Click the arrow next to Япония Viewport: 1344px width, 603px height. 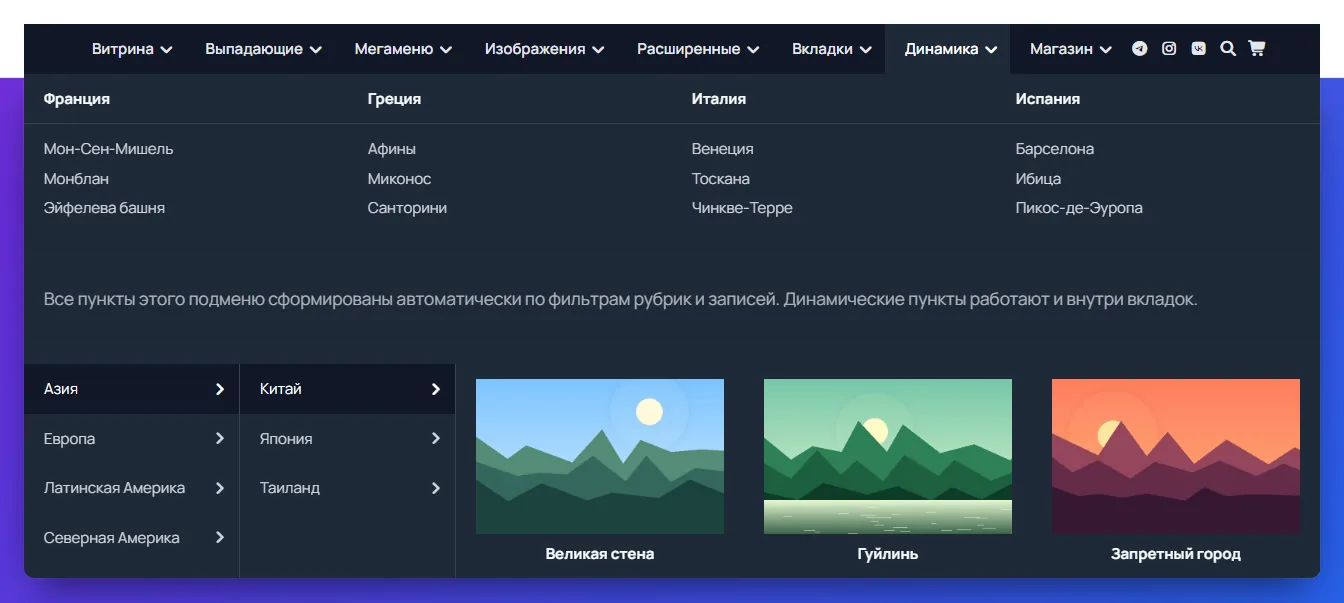pyautogui.click(x=436, y=438)
